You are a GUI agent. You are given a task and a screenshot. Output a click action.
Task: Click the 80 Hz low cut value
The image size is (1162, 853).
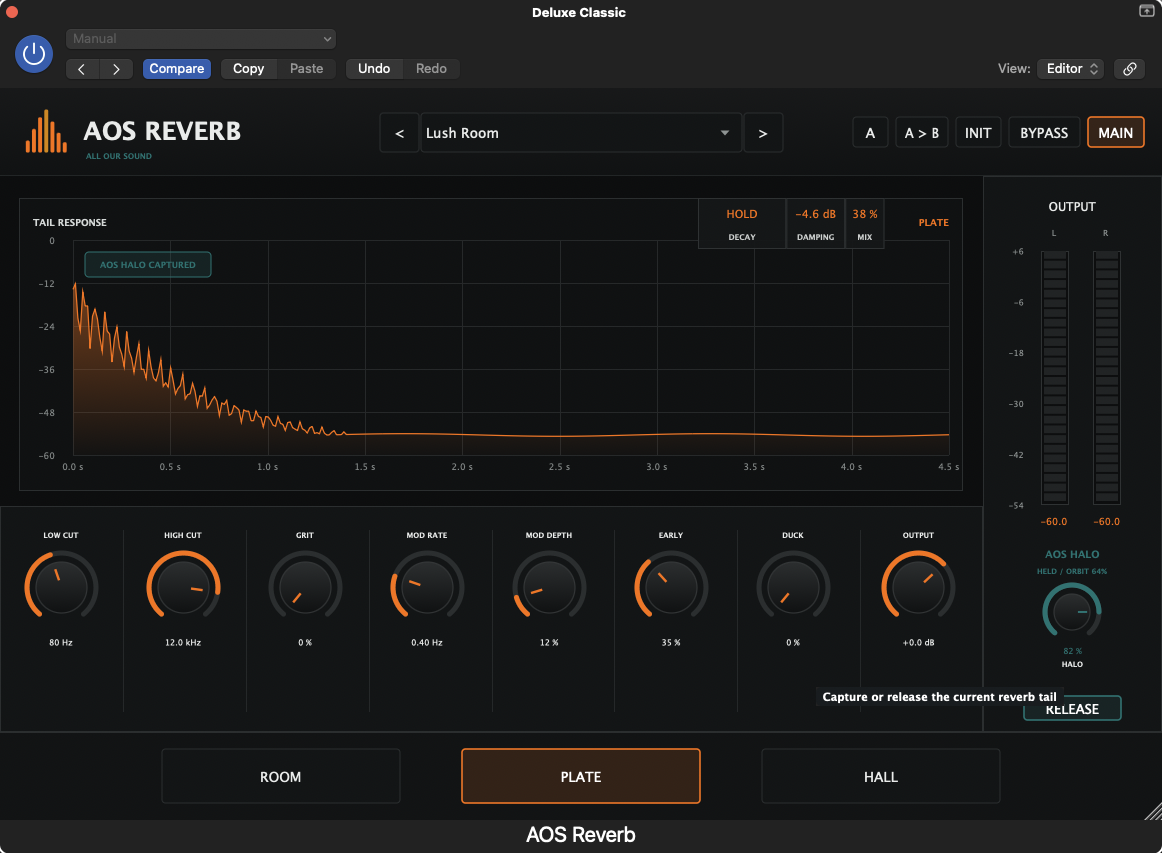point(61,643)
